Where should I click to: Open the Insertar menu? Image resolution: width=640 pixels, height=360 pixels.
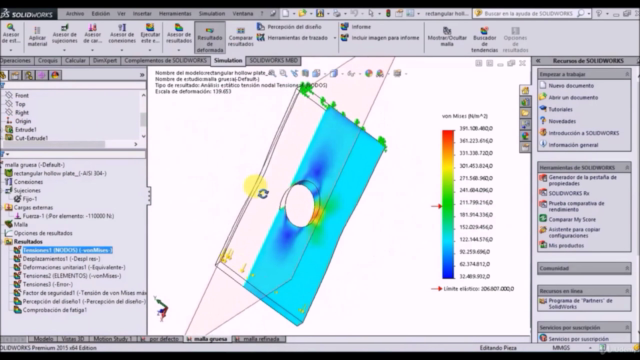[142, 13]
